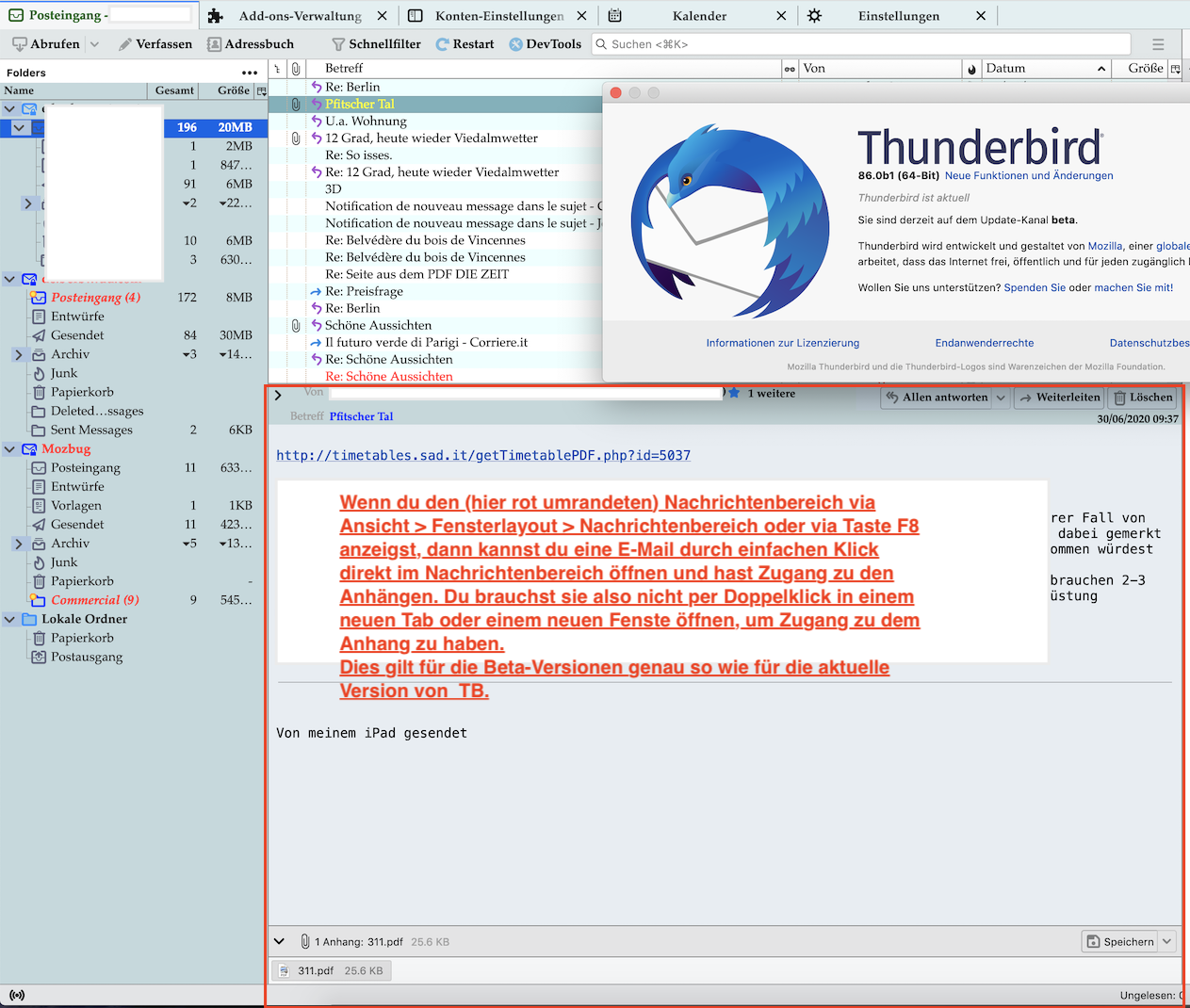This screenshot has width=1190, height=1008.
Task: Open the Sent Messages folder
Action: tap(91, 430)
